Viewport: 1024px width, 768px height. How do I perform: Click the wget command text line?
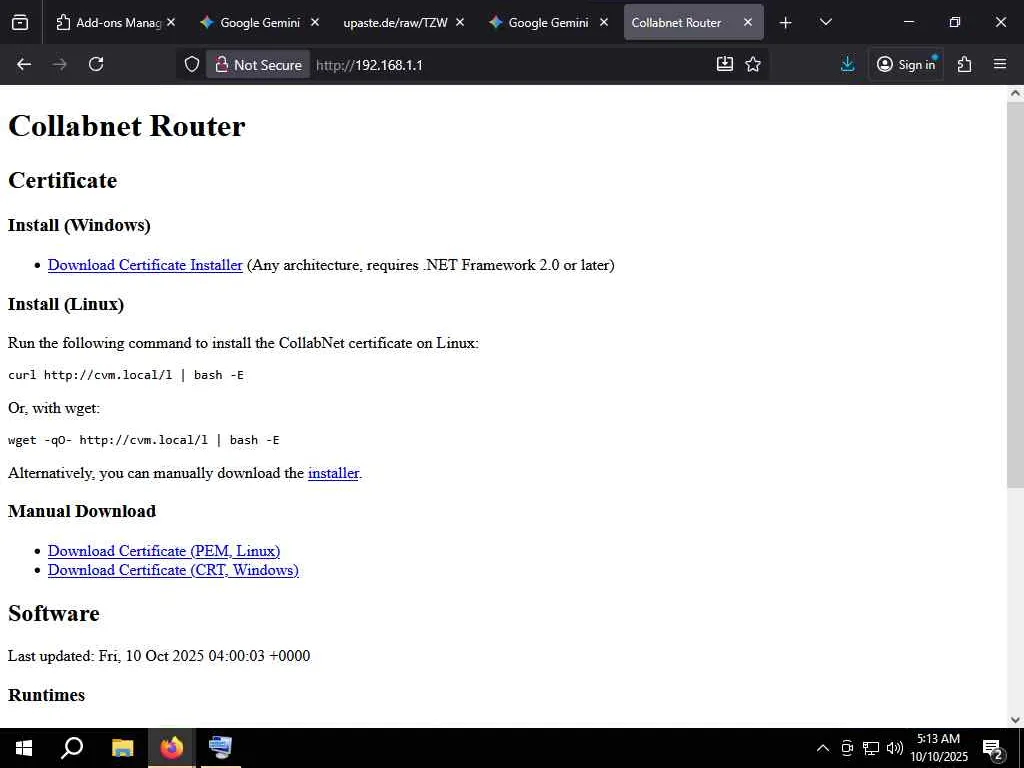tap(144, 440)
